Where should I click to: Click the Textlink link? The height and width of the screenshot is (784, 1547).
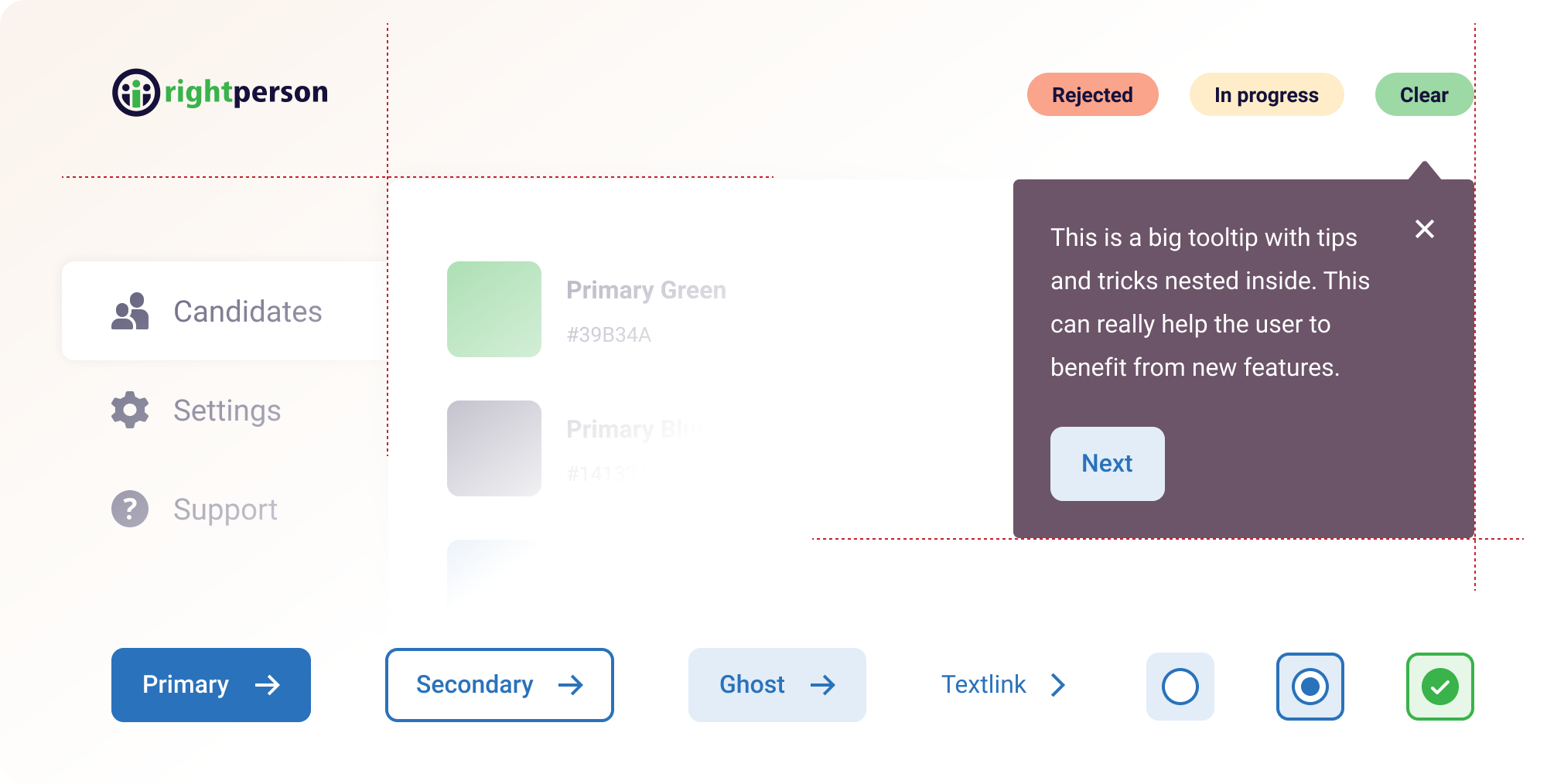coord(983,685)
